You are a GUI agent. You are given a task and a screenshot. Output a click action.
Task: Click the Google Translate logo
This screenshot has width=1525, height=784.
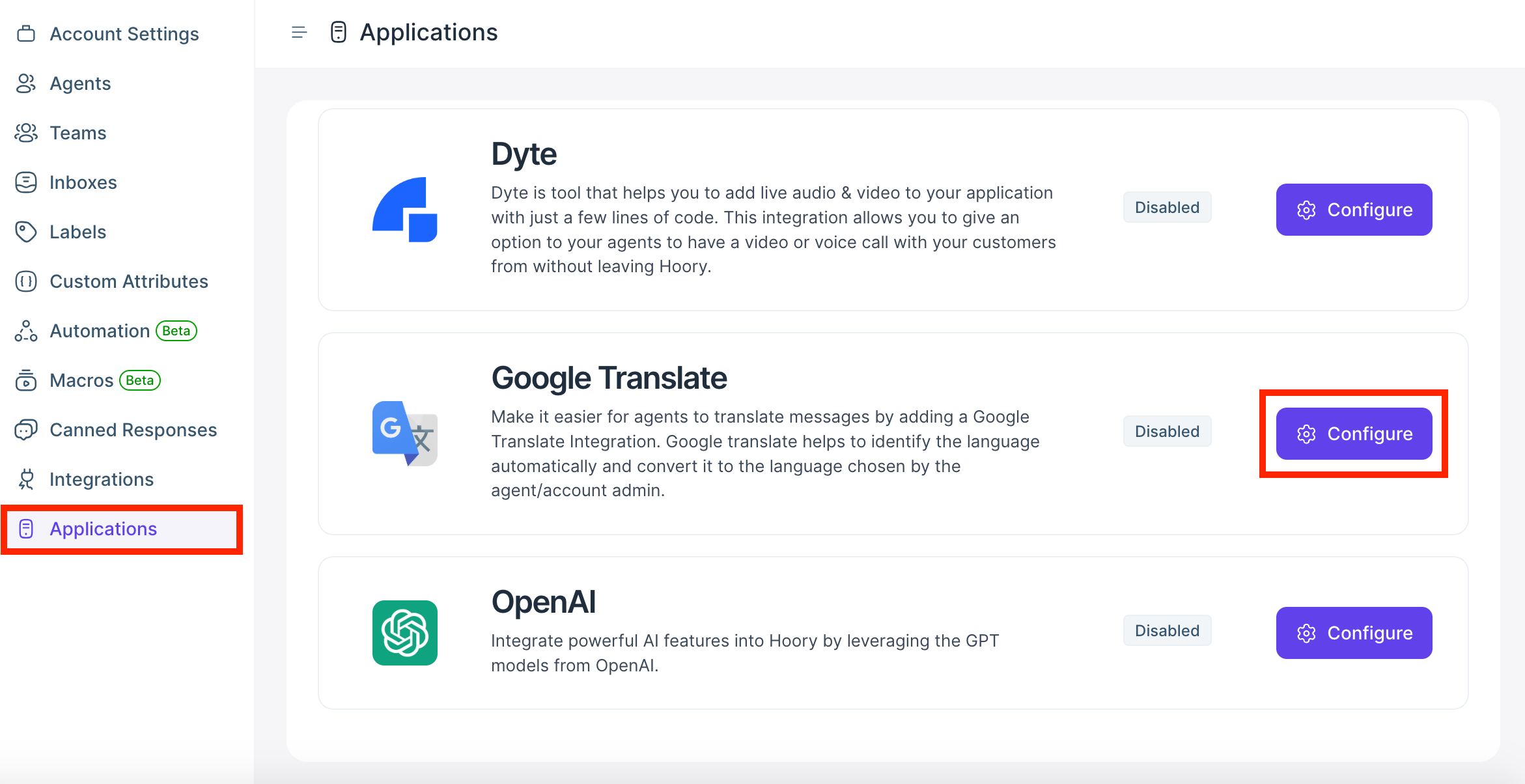click(404, 434)
